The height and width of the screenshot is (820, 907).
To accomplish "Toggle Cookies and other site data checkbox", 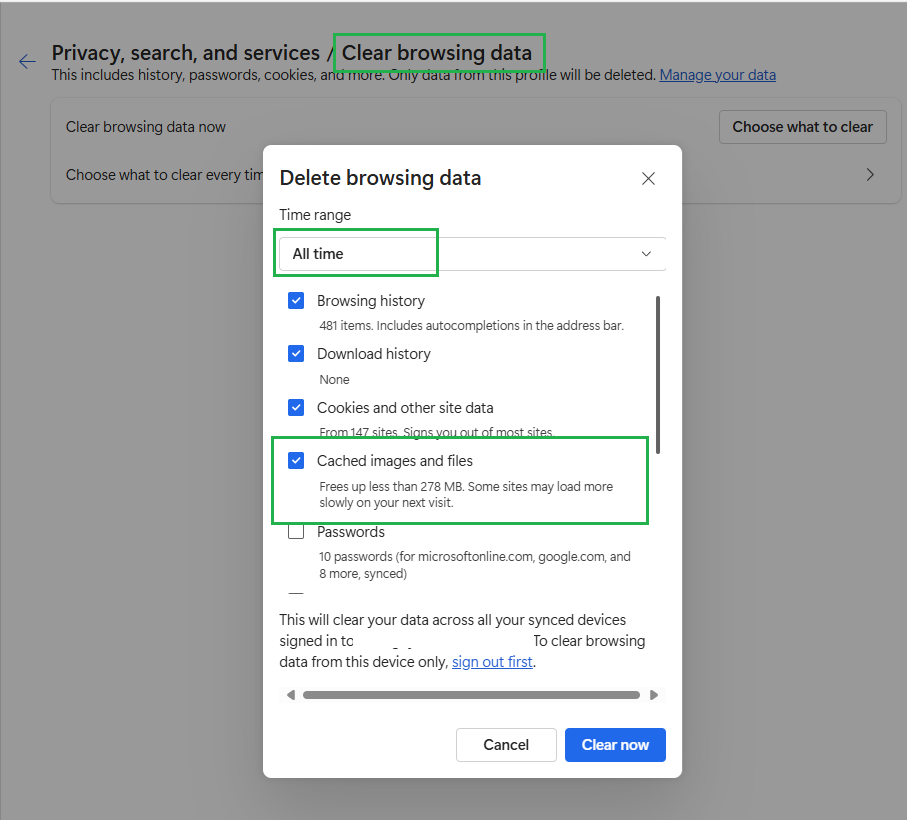I will tap(296, 408).
